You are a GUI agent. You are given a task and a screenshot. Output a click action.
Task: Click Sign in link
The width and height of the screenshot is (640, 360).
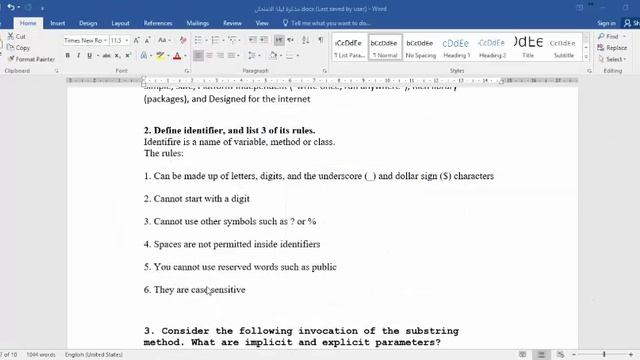tap(607, 23)
